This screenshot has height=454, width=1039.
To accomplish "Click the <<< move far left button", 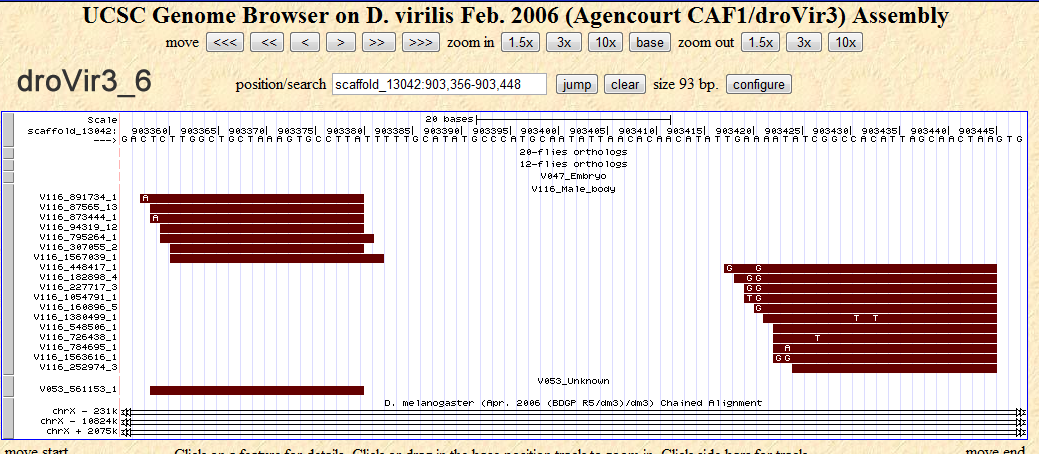I will click(225, 42).
